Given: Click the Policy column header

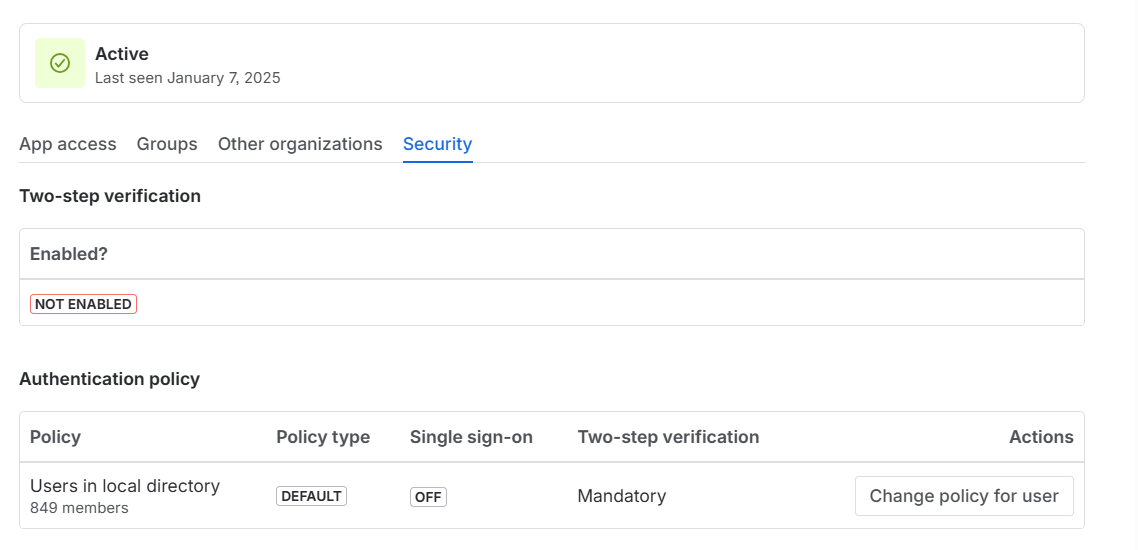Looking at the screenshot, I should pyautogui.click(x=55, y=437).
